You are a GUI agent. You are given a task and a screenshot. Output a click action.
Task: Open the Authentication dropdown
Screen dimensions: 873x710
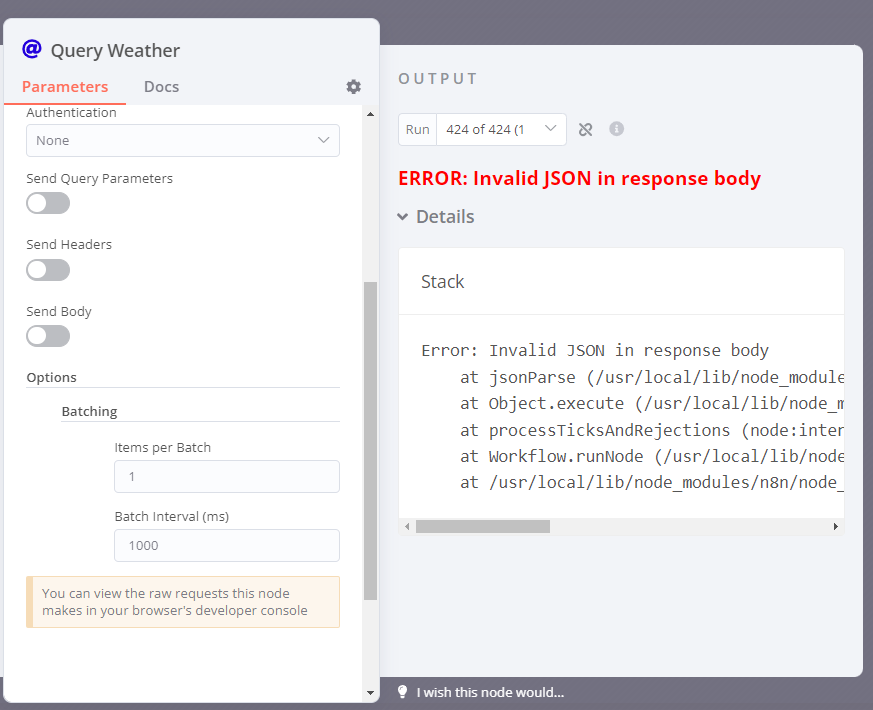click(183, 140)
